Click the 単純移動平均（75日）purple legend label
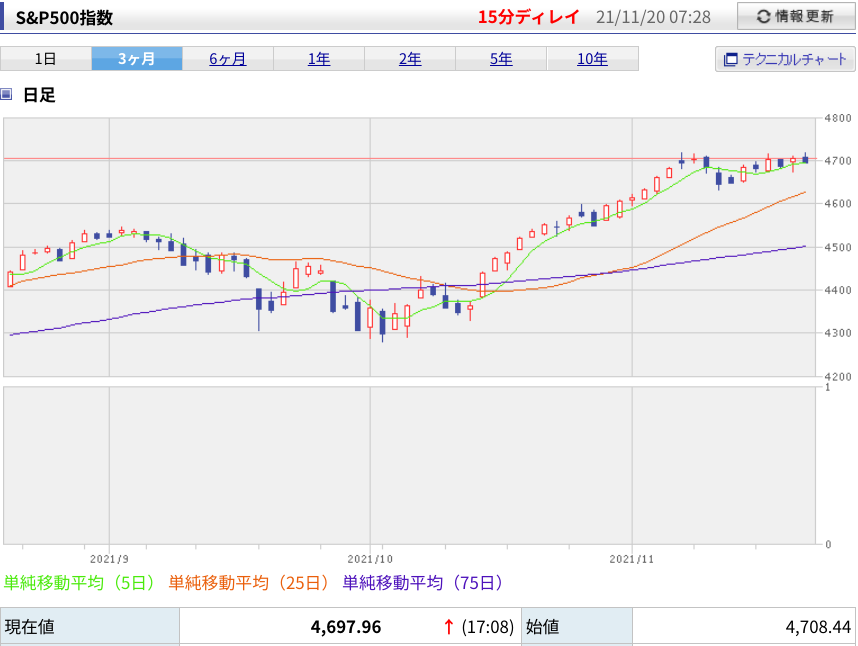858x646 pixels. (x=423, y=583)
